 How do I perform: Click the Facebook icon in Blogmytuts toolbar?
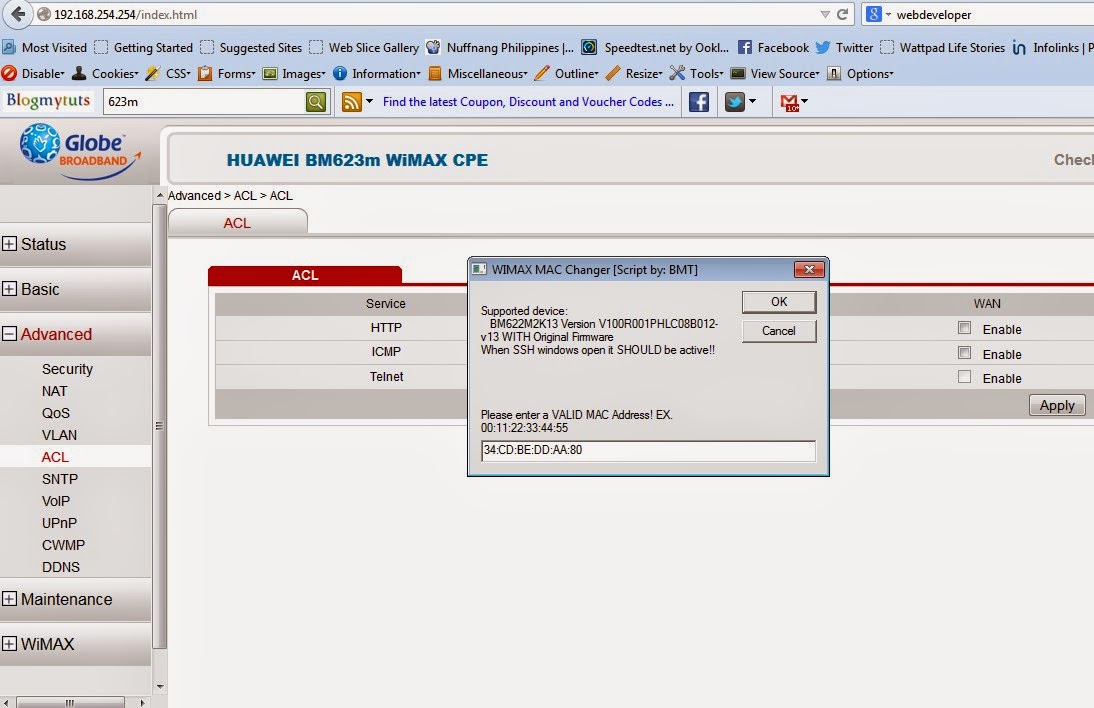[699, 102]
